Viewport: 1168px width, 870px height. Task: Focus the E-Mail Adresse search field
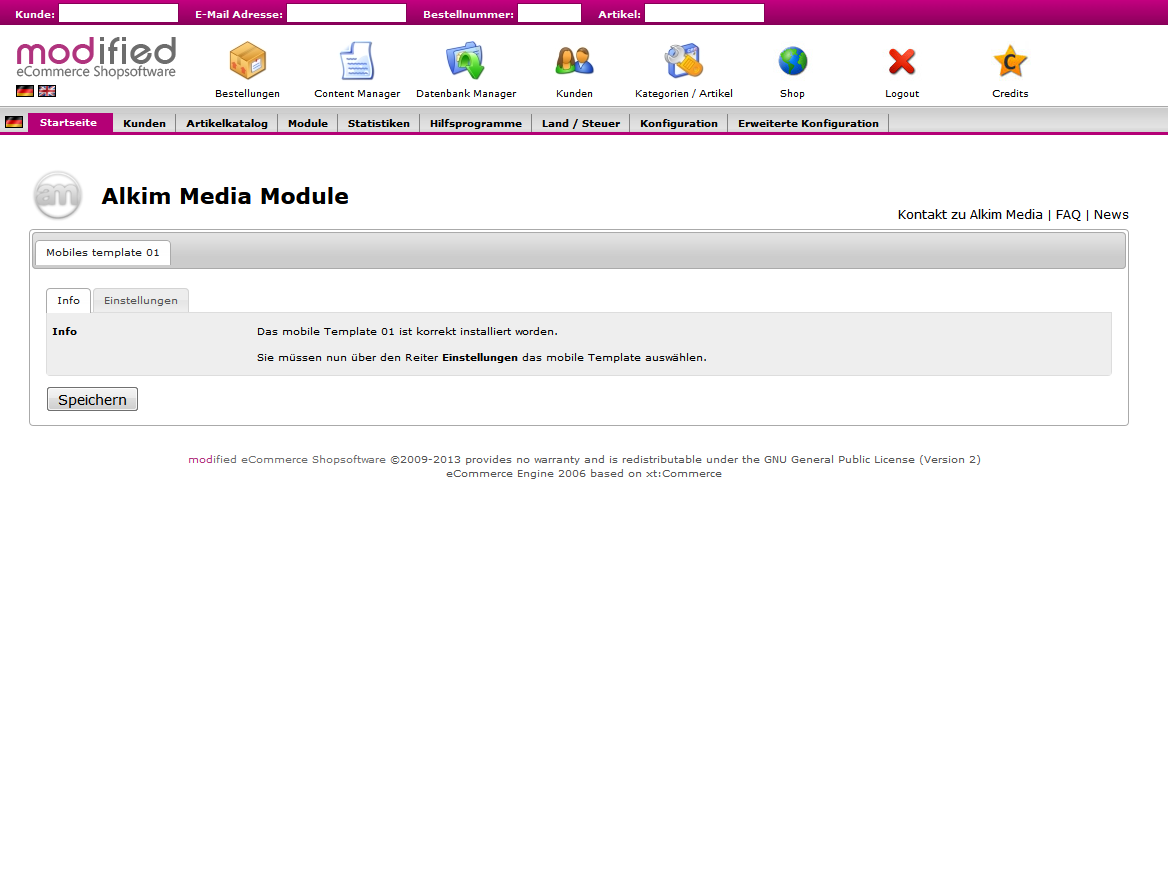coord(346,13)
